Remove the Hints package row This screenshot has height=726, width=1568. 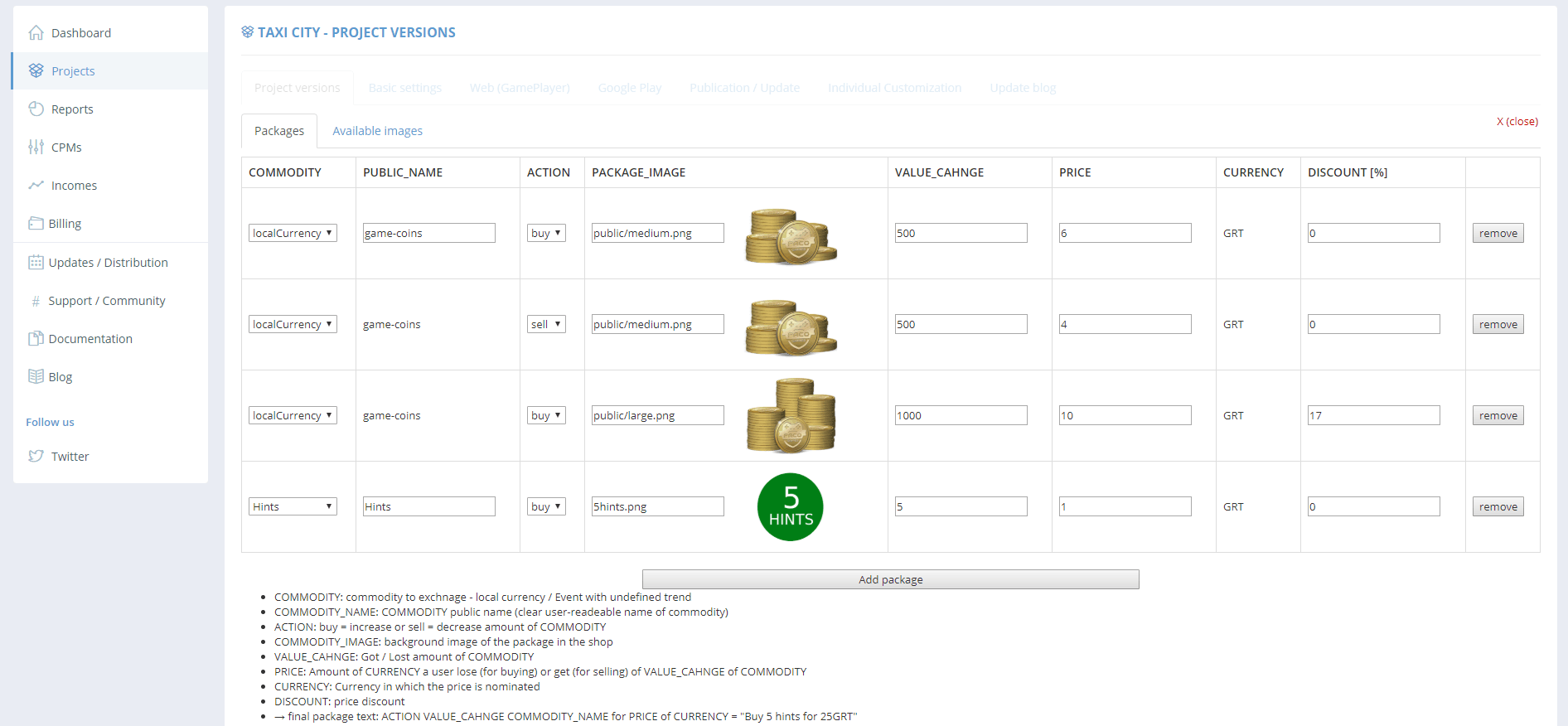1498,506
